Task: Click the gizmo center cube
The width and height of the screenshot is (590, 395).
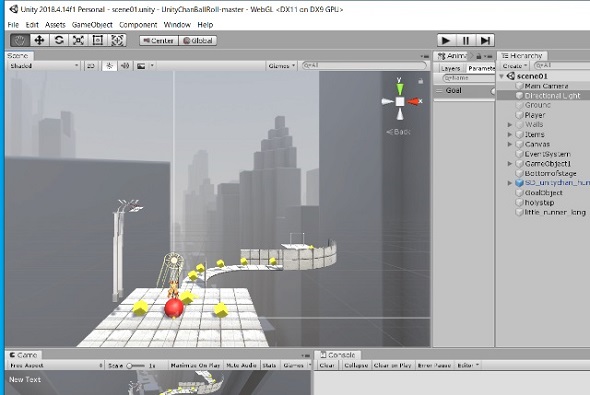Action: [400, 102]
